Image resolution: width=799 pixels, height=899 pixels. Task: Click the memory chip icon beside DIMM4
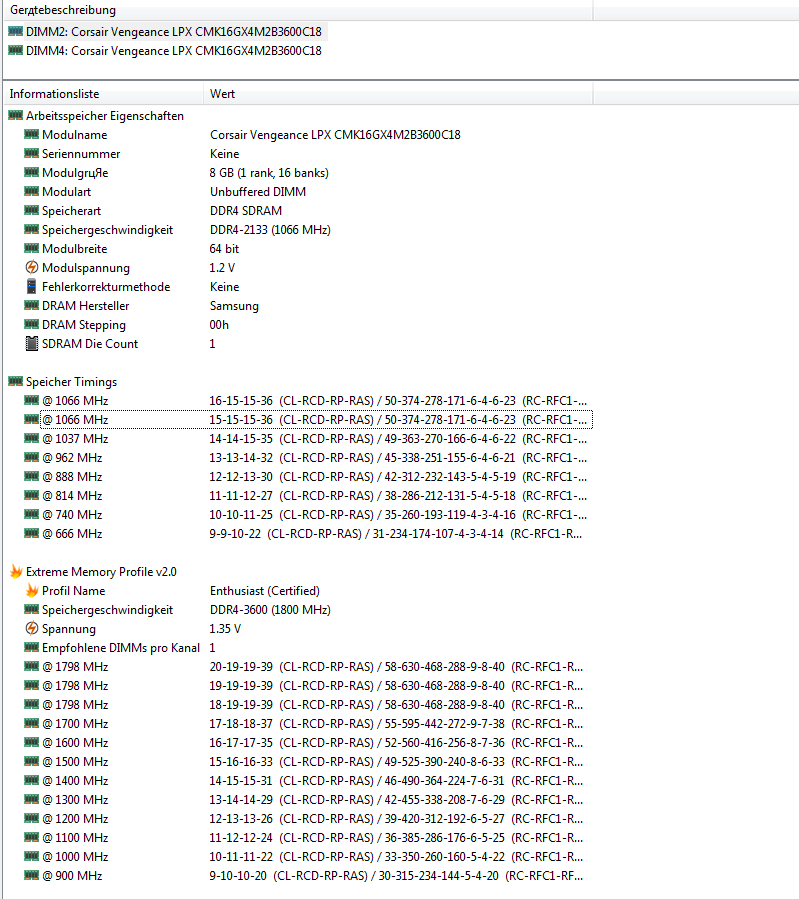coord(15,50)
